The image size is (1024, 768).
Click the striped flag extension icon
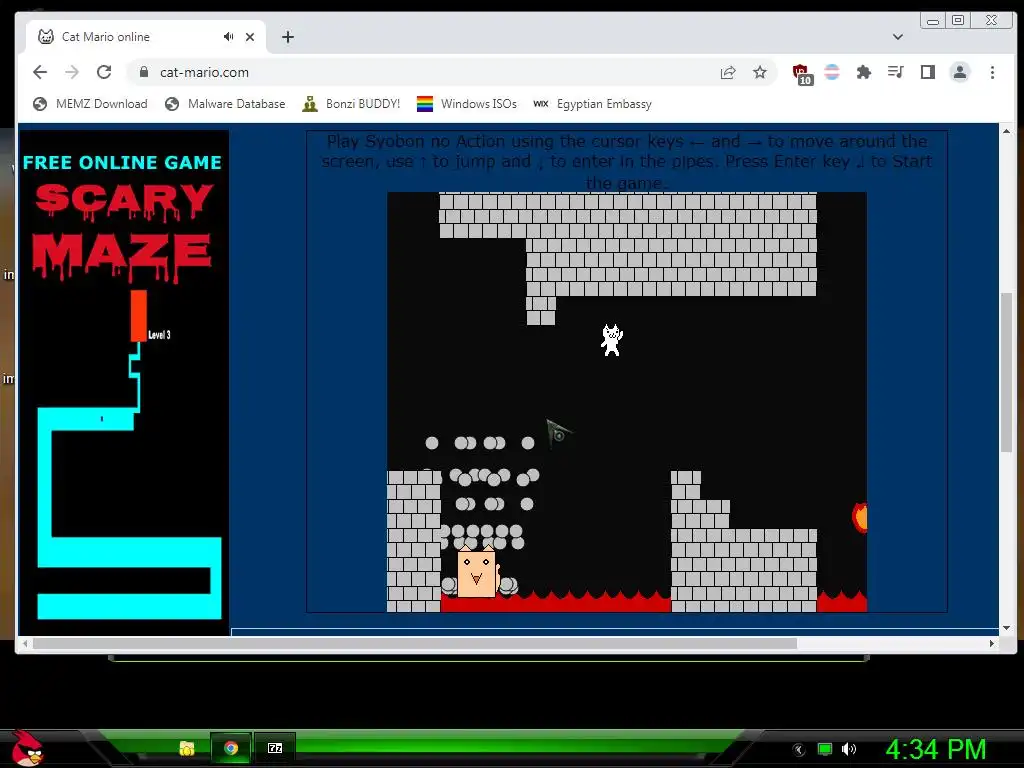(x=832, y=72)
